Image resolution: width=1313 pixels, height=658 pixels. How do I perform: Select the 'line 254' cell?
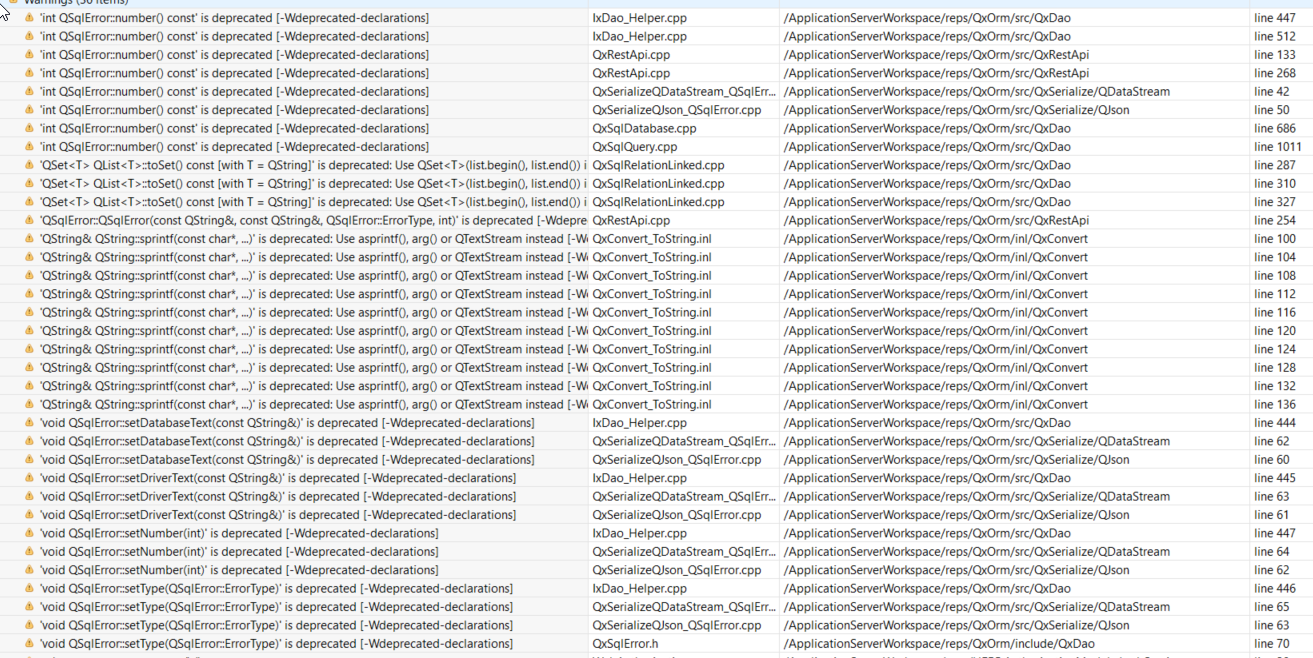click(1274, 221)
